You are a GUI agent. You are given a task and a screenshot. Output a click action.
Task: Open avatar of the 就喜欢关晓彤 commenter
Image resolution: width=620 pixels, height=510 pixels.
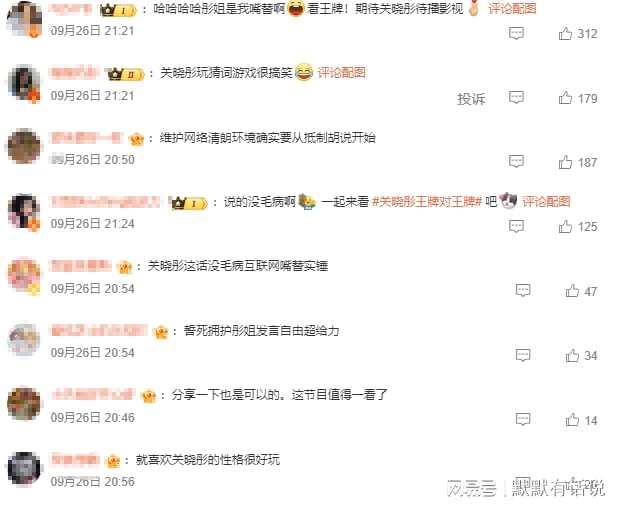tap(25, 468)
